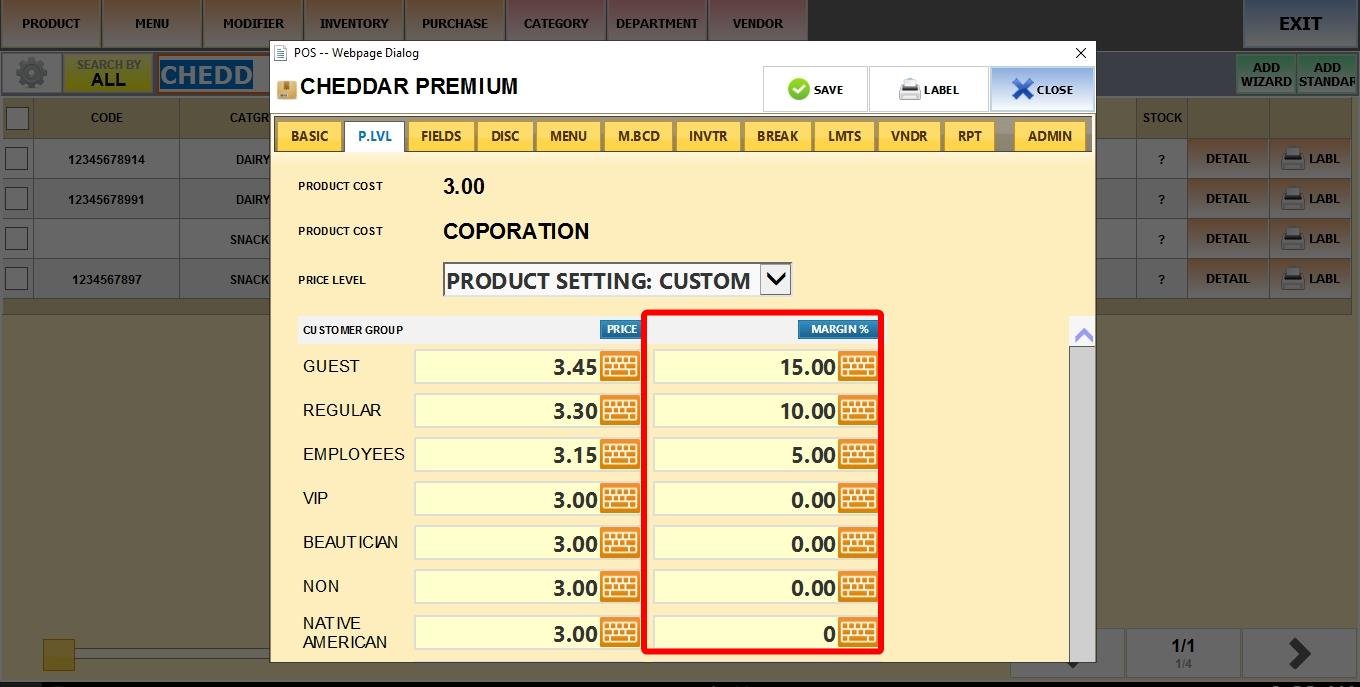1360x687 pixels.
Task: Open keypad for REGULAR margin field
Action: click(x=857, y=411)
